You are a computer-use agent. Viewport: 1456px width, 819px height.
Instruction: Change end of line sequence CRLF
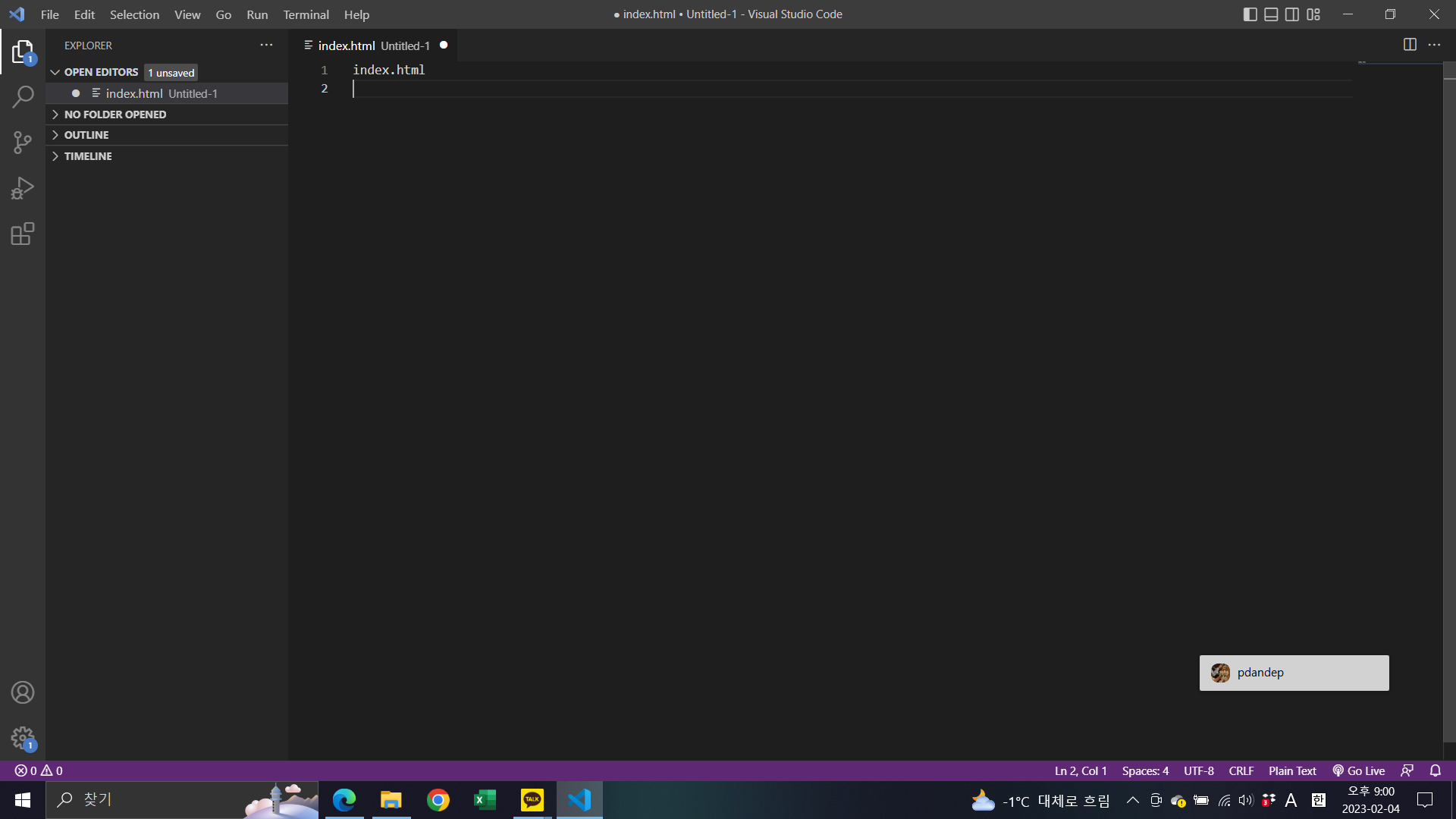click(x=1241, y=770)
